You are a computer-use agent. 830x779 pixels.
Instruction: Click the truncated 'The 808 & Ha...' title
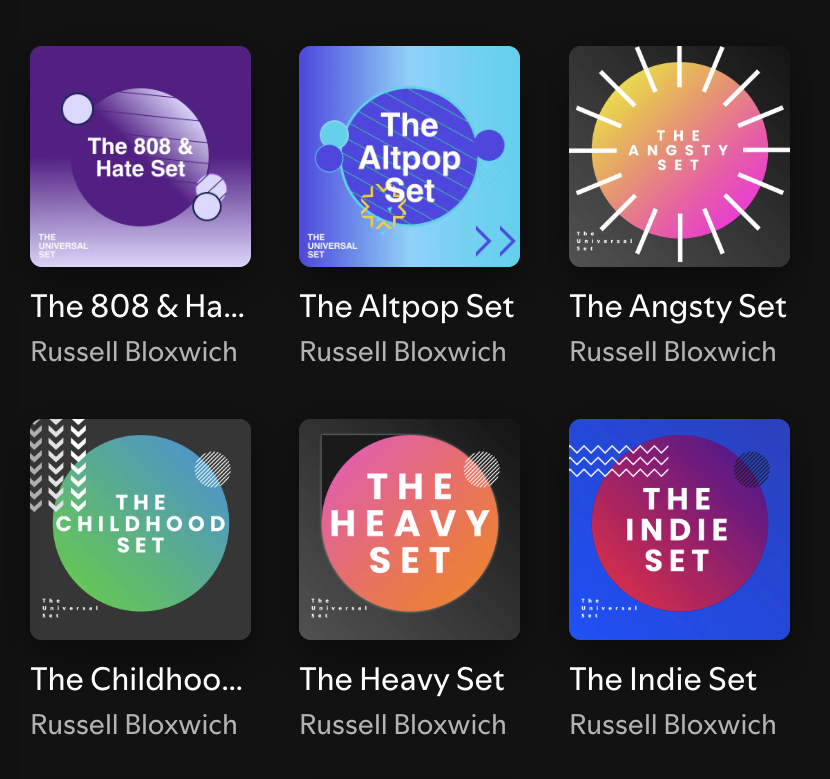[x=137, y=306]
